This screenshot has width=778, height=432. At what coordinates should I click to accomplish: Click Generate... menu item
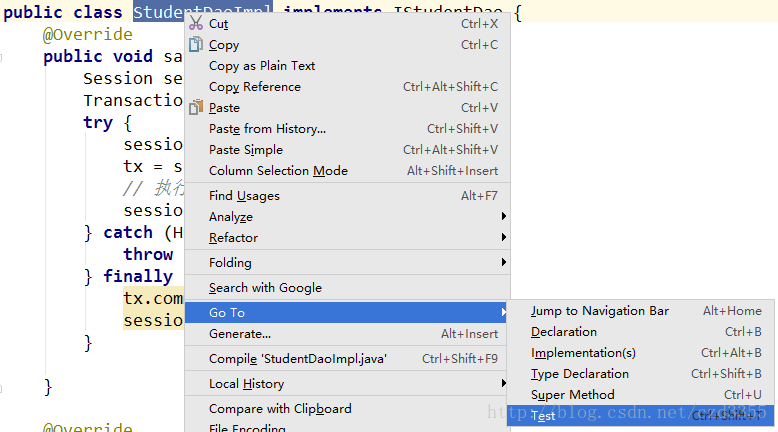(x=240, y=334)
